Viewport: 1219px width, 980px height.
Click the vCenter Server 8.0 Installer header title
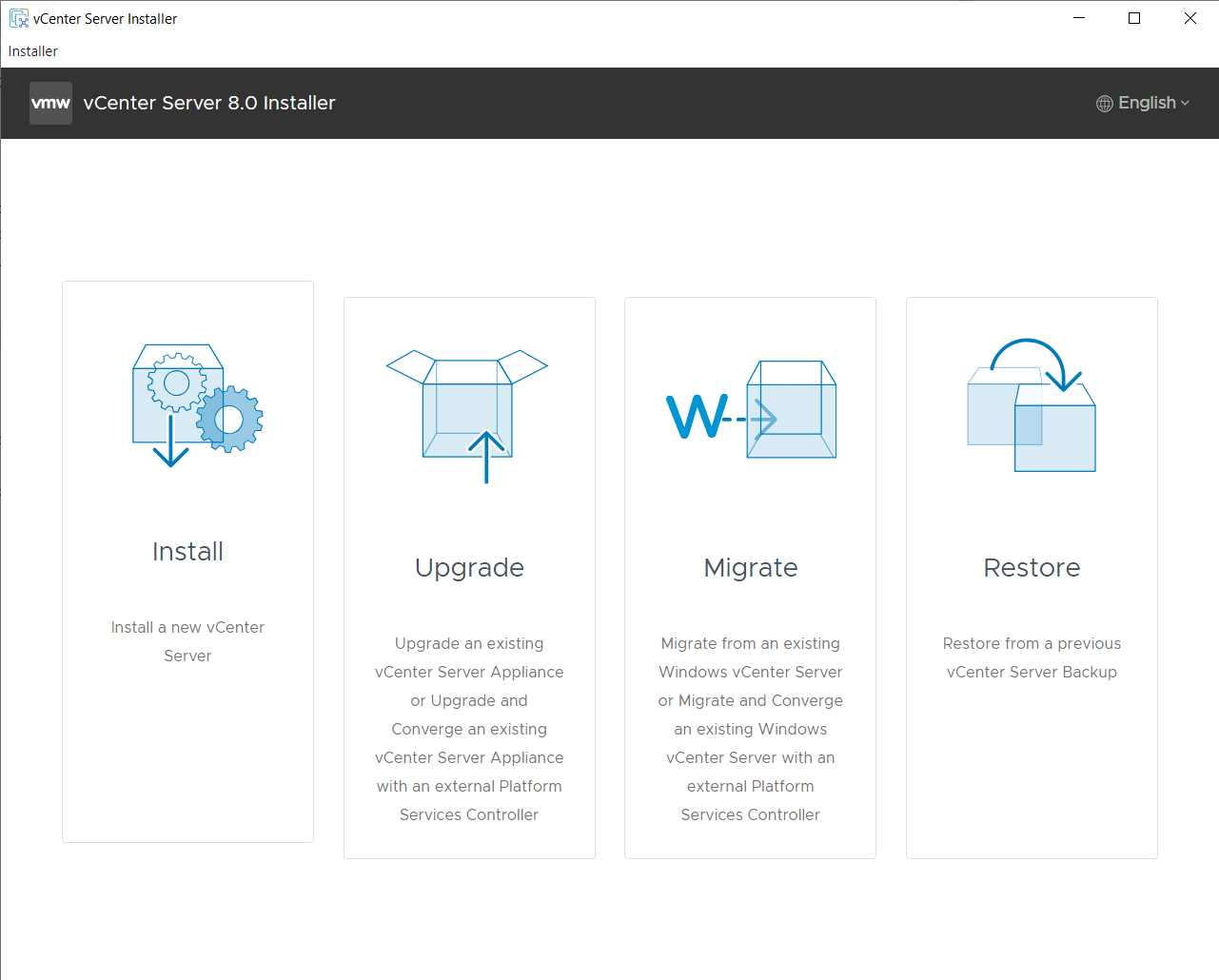click(x=209, y=103)
